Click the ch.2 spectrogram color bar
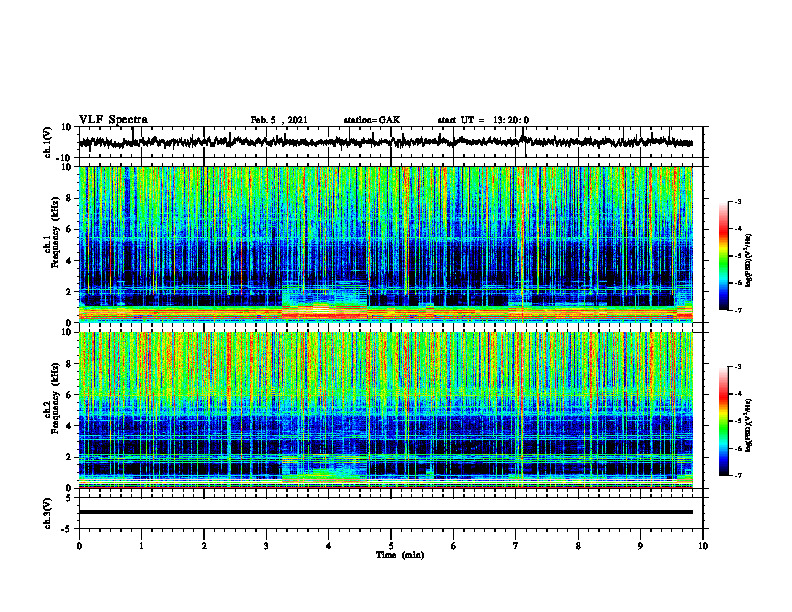This screenshot has width=792, height=612. (x=723, y=421)
